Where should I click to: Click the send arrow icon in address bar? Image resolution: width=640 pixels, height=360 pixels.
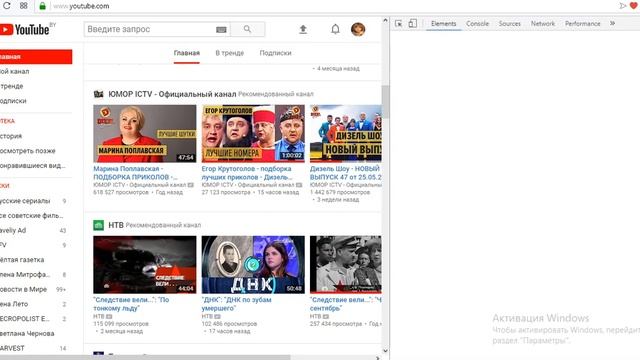click(622, 6)
